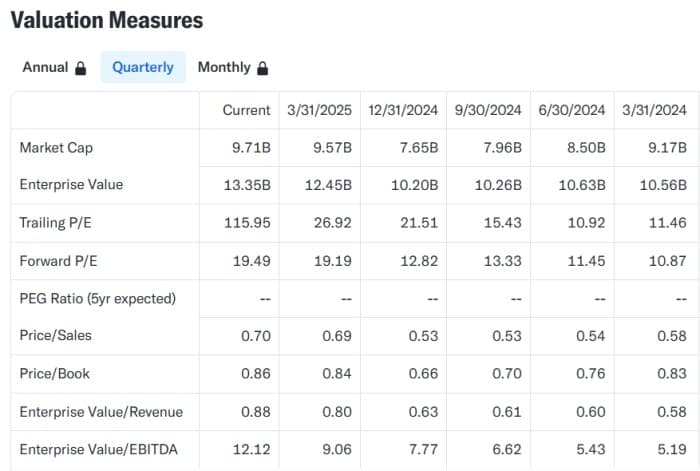Select the Quarterly tab
Screen dimensions: 700x471
[x=143, y=67]
